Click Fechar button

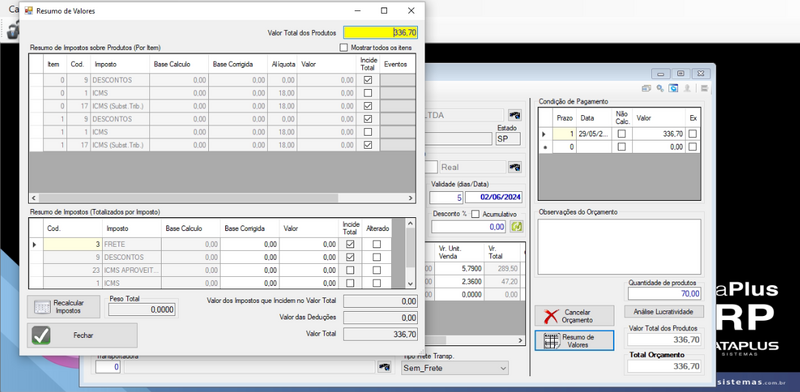pyautogui.click(x=82, y=335)
